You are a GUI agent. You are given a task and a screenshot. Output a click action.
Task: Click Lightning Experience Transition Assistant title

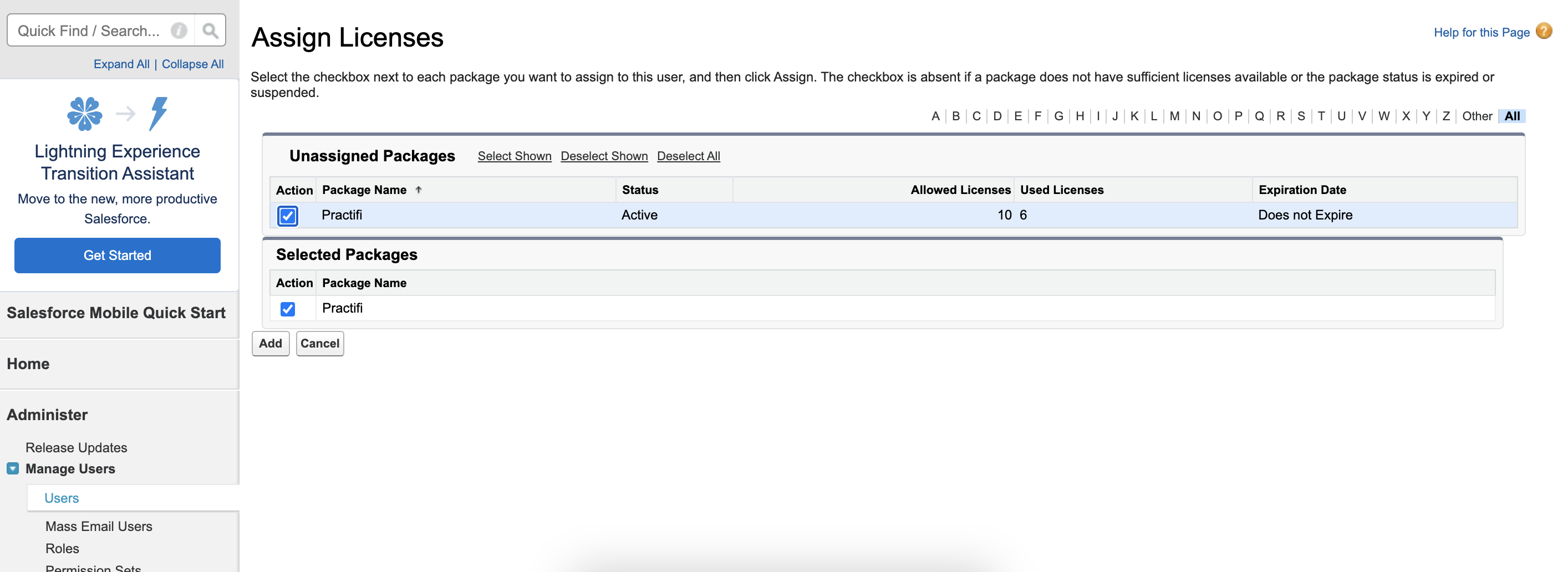(118, 162)
